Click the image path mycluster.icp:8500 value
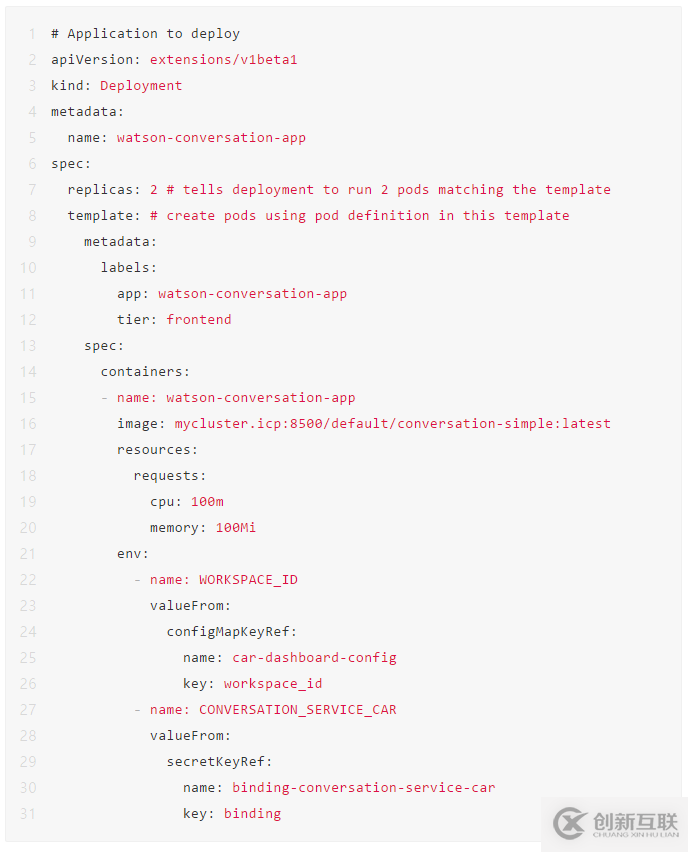 point(392,424)
